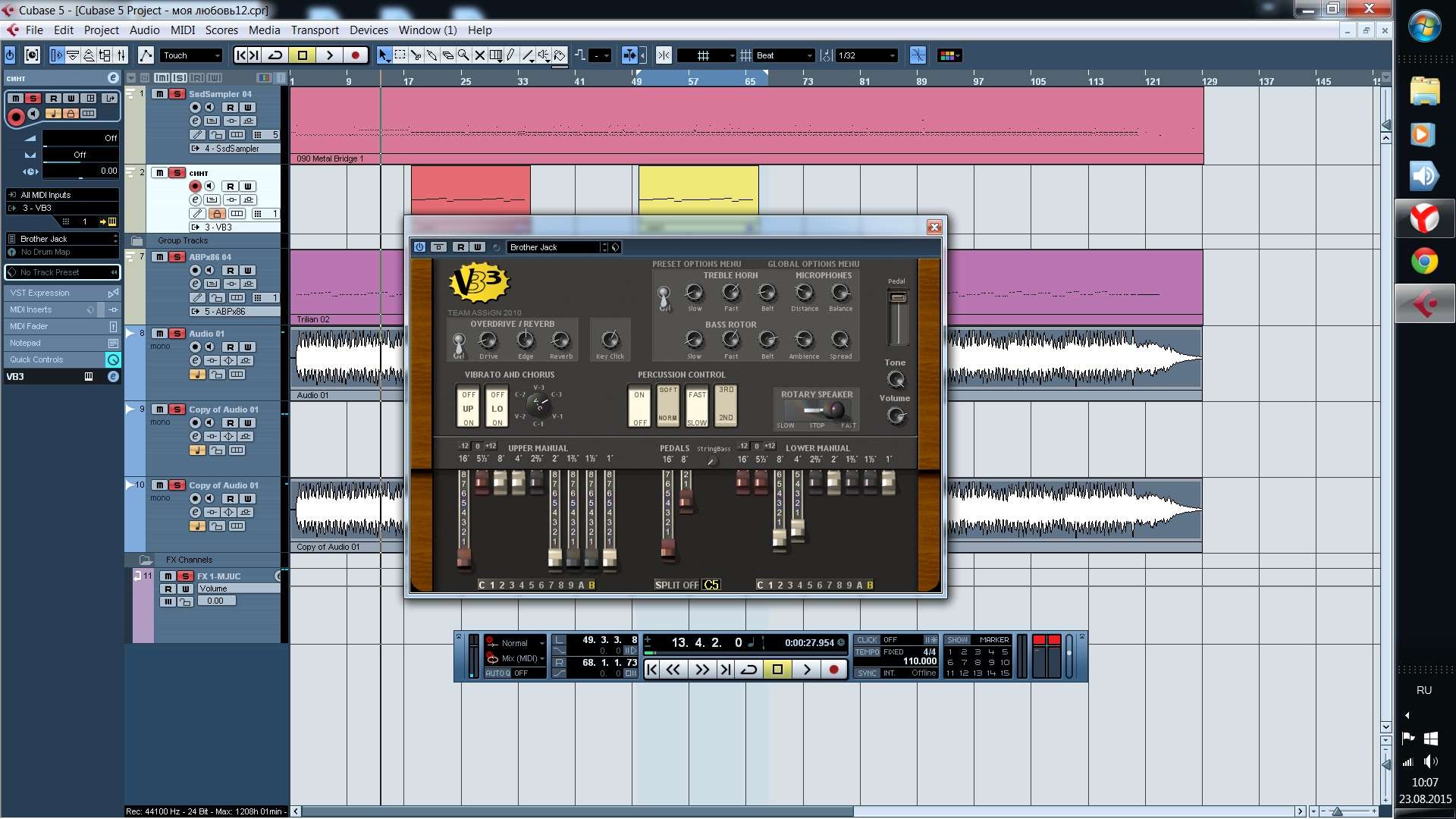The height and width of the screenshot is (819, 1456).
Task: Click the Color tool bucket icon
Action: coord(559,55)
